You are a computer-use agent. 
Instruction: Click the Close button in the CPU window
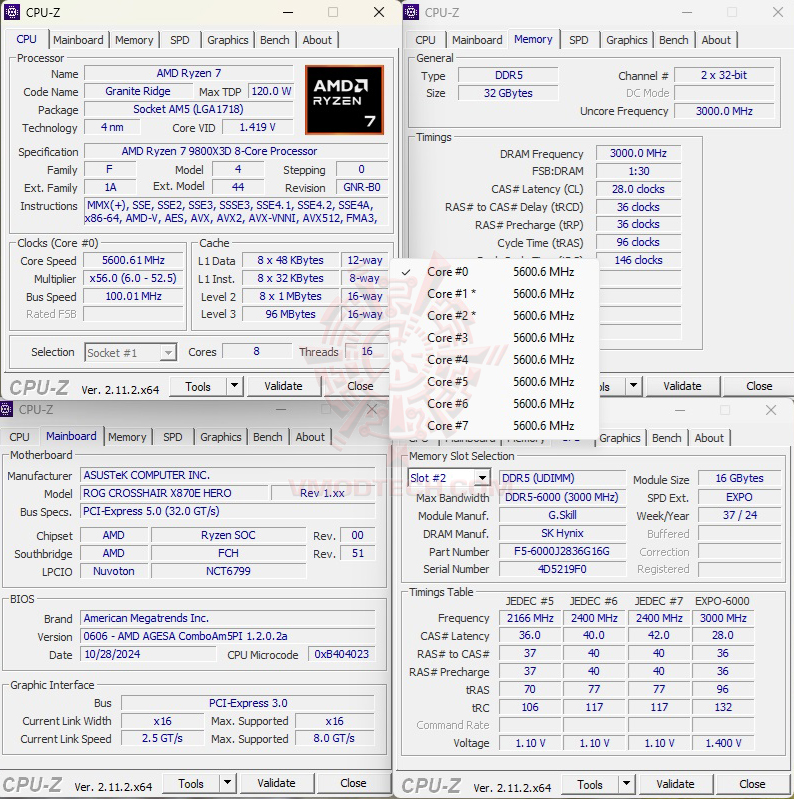360,386
